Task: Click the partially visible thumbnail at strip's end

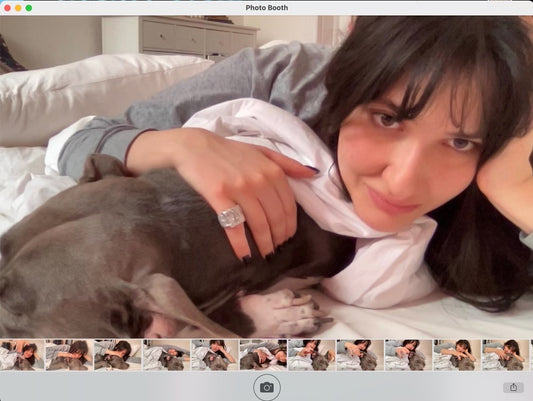Action: [531, 355]
